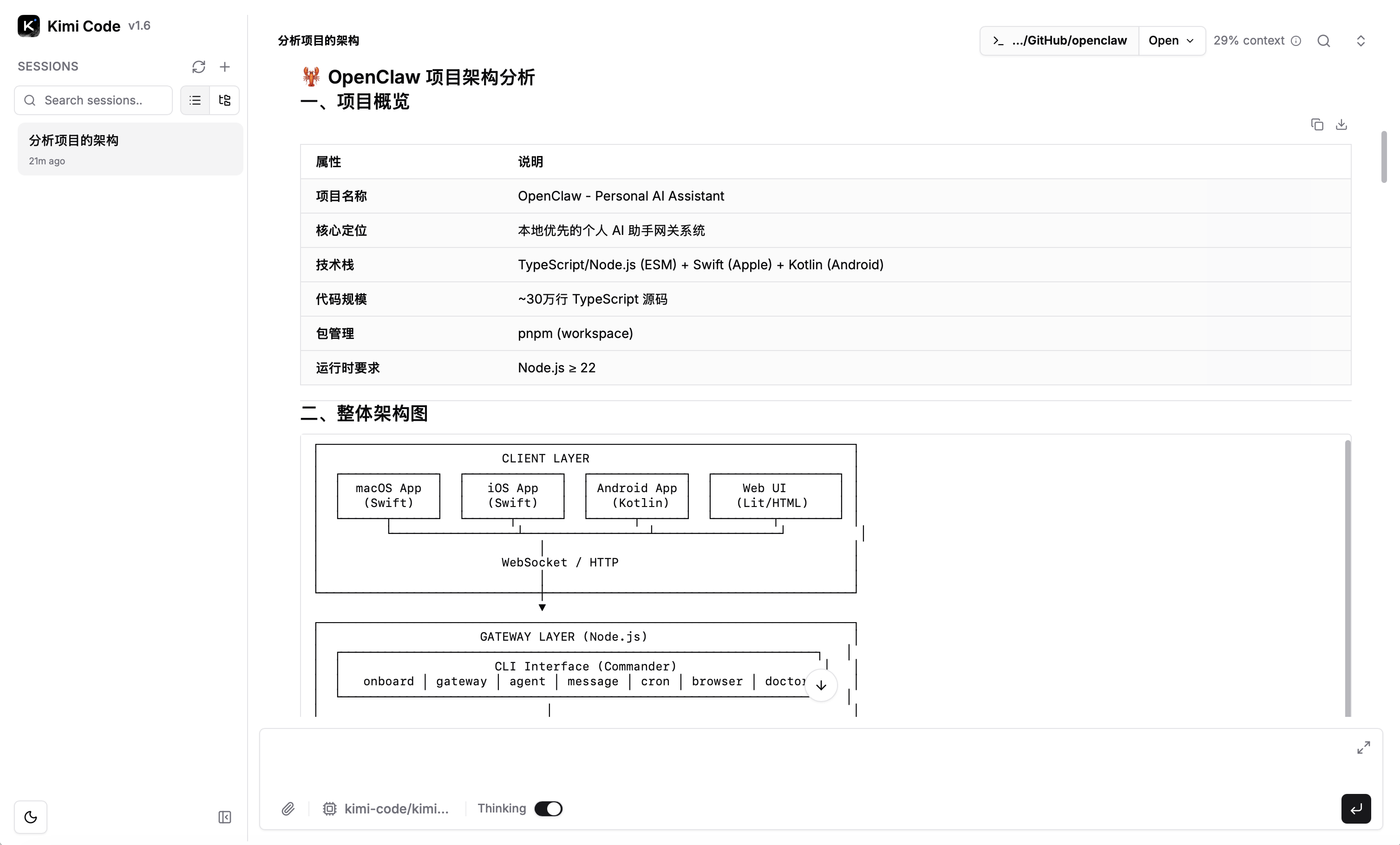This screenshot has width=1400, height=845.
Task: Click the attach file paperclip icon
Action: (288, 809)
